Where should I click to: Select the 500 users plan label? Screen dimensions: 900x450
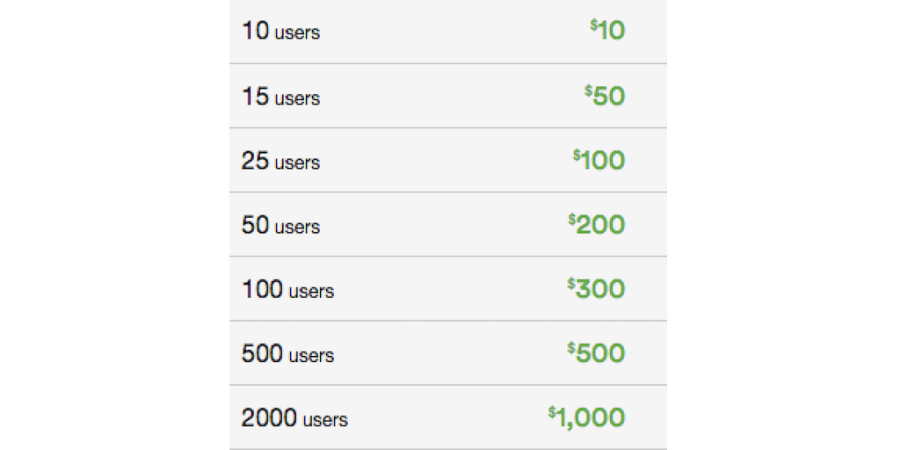tap(288, 354)
